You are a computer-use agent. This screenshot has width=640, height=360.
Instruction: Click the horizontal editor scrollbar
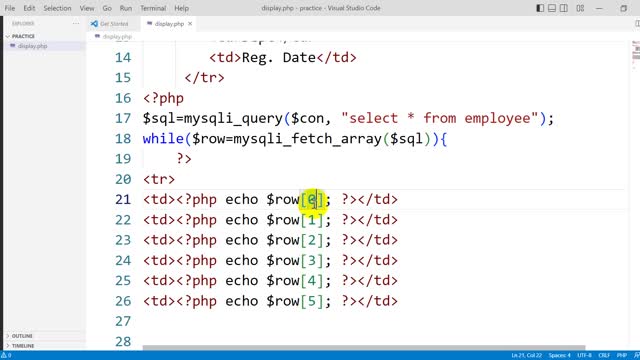click(x=364, y=348)
